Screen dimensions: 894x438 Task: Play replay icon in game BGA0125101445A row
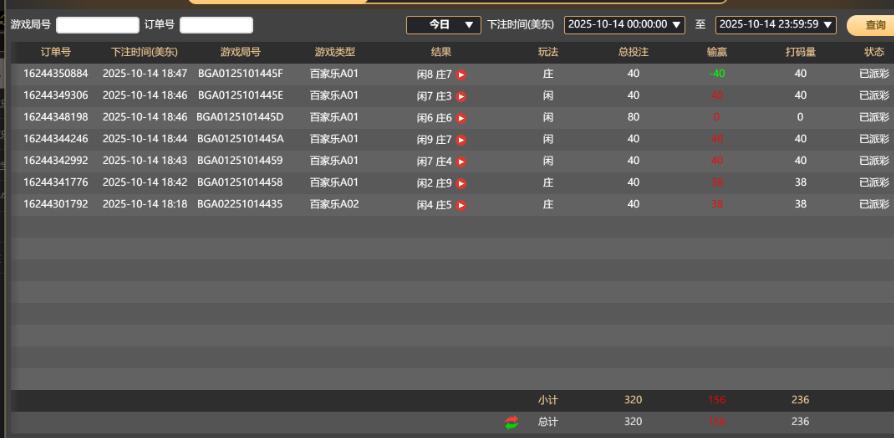(461, 140)
